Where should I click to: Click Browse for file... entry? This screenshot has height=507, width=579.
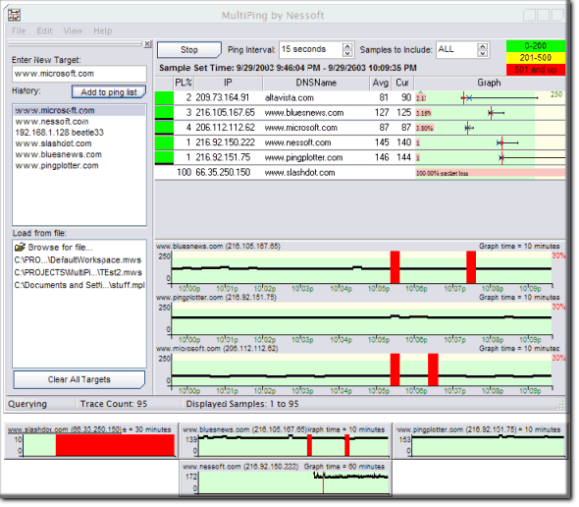tap(60, 247)
